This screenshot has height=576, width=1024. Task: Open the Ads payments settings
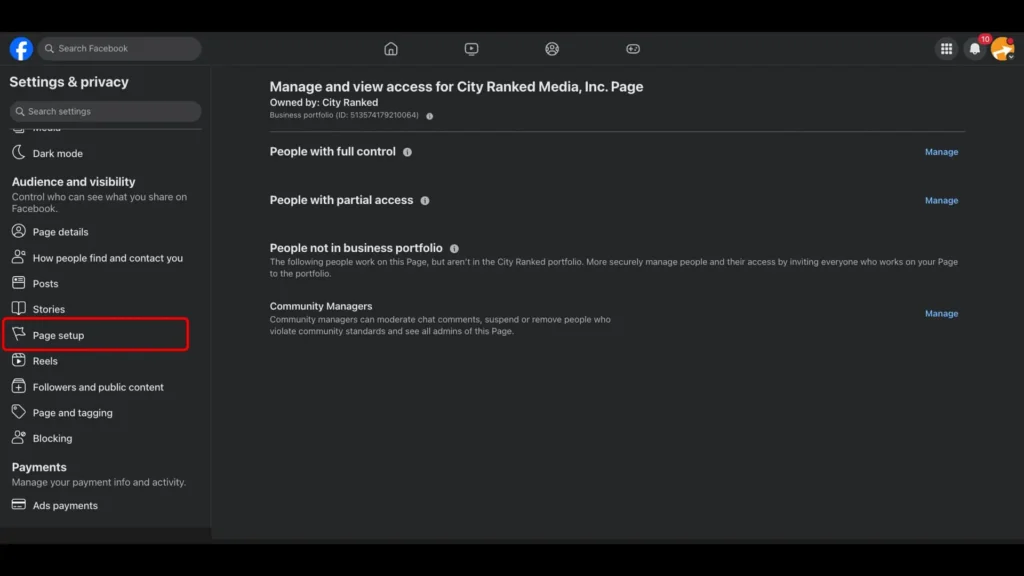[x=65, y=505]
